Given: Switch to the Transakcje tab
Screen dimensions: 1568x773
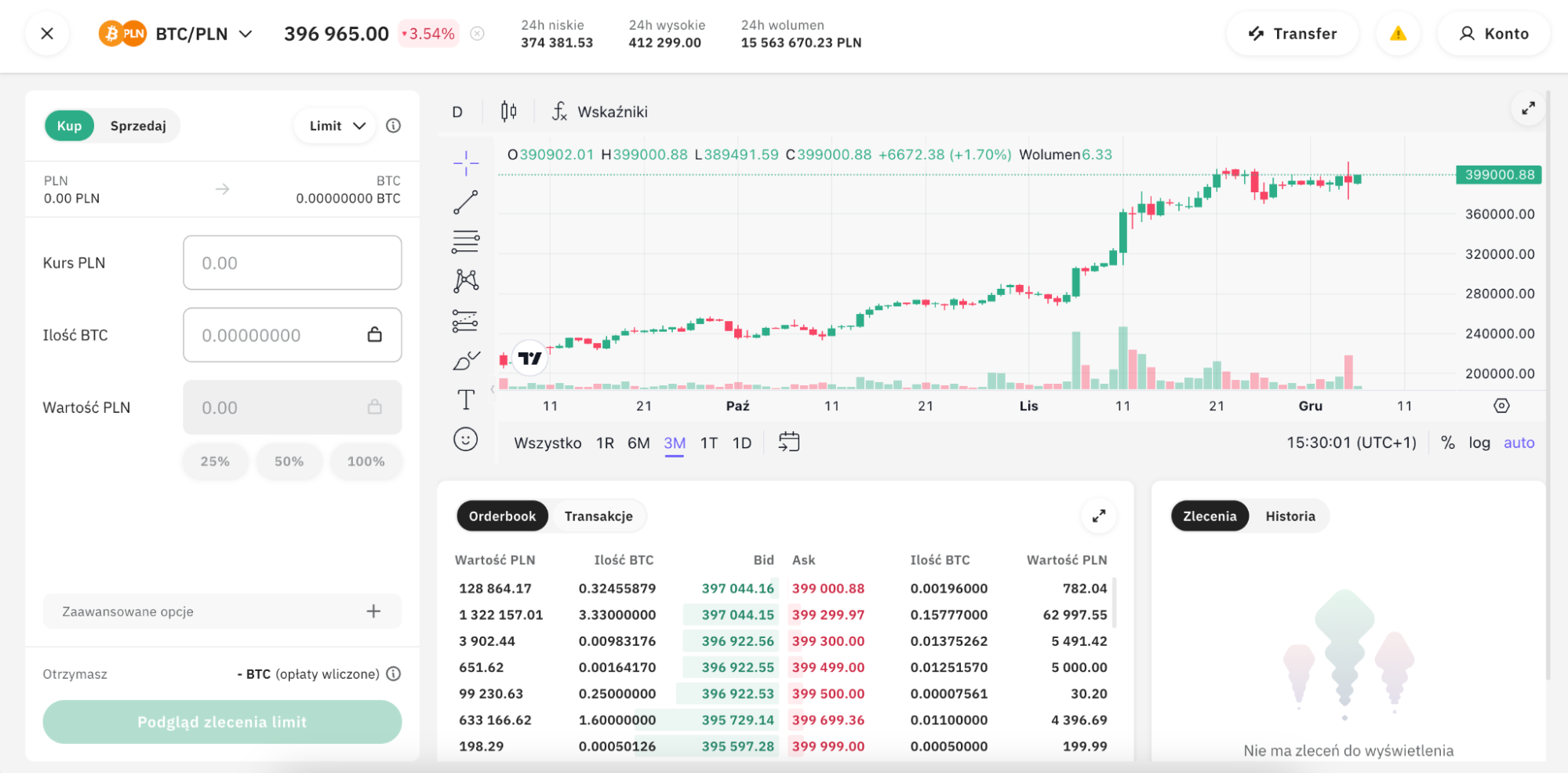Looking at the screenshot, I should [x=598, y=516].
